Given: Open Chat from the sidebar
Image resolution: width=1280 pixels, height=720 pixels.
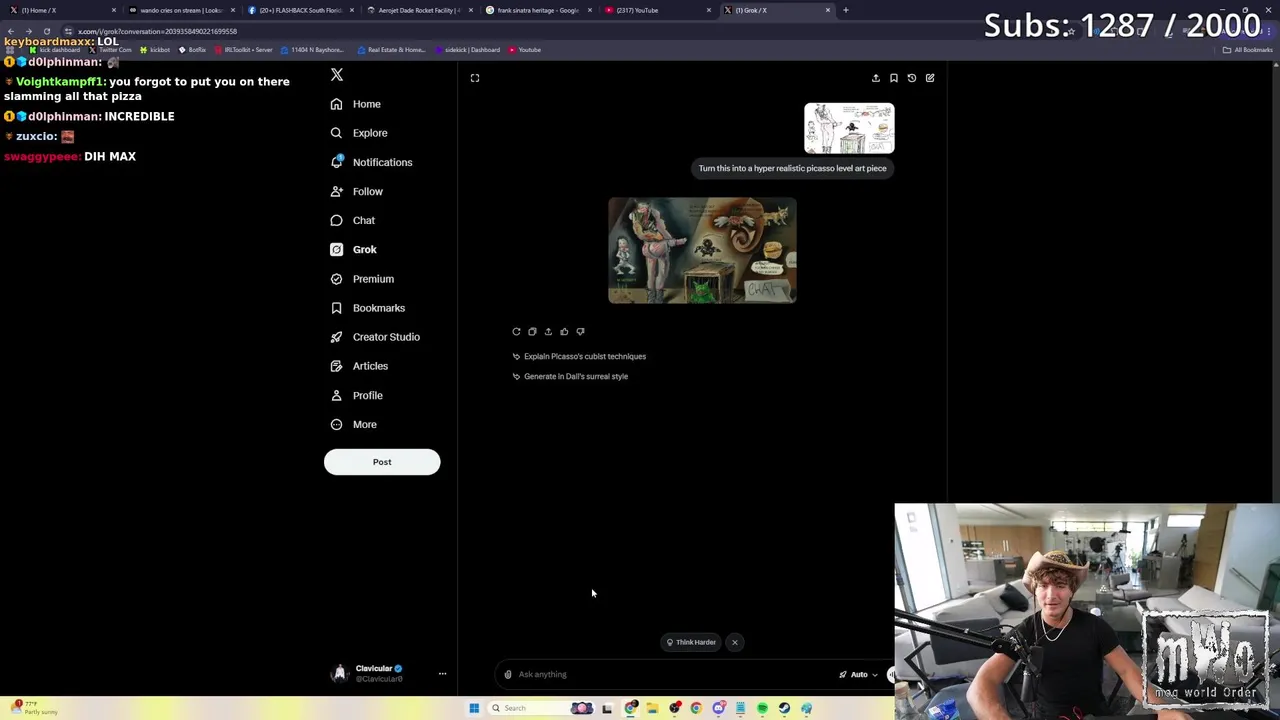Looking at the screenshot, I should [352, 220].
